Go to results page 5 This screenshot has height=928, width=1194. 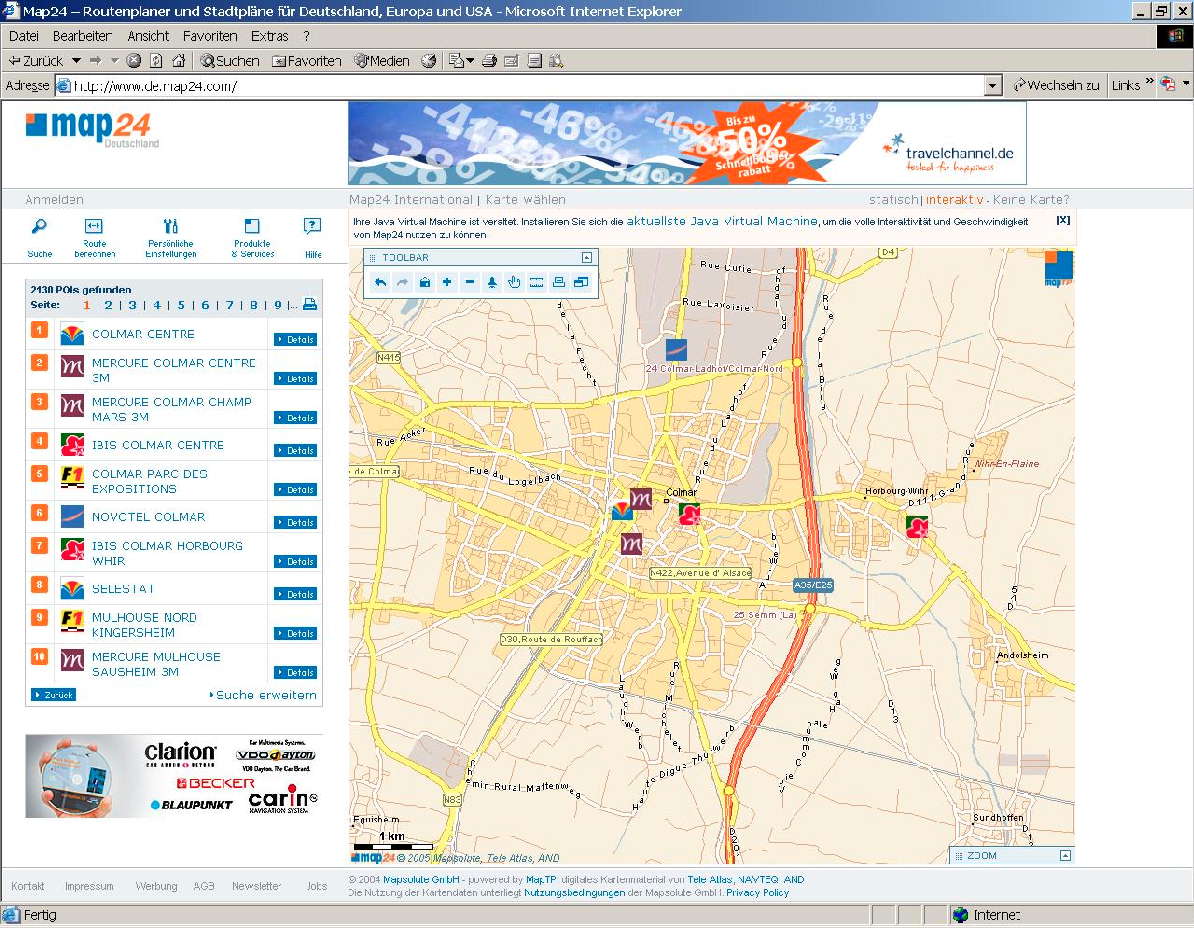click(181, 305)
